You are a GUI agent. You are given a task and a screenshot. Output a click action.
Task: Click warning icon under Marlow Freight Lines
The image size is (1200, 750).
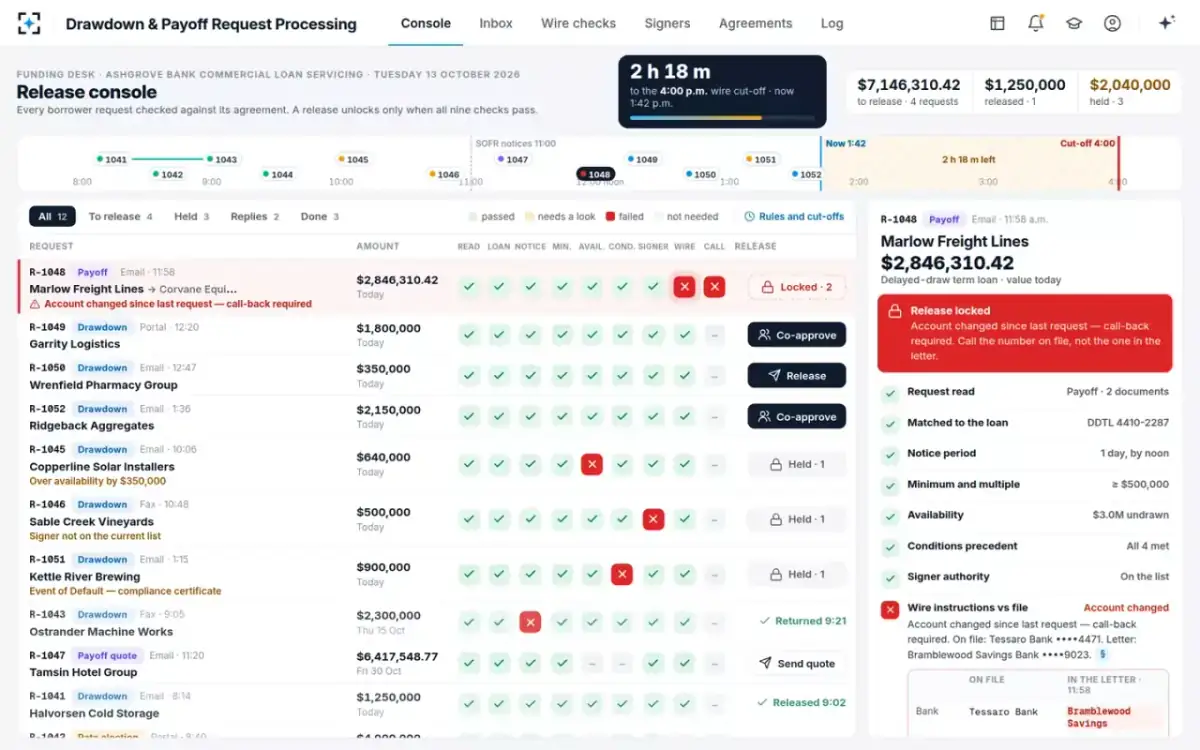coord(36,304)
